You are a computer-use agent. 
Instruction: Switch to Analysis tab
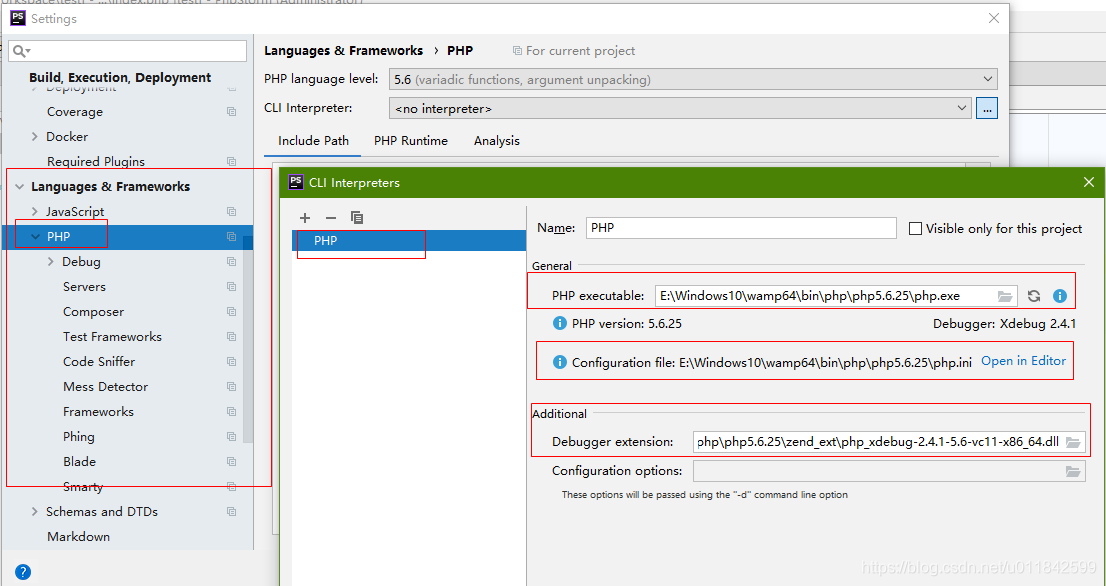[x=497, y=141]
